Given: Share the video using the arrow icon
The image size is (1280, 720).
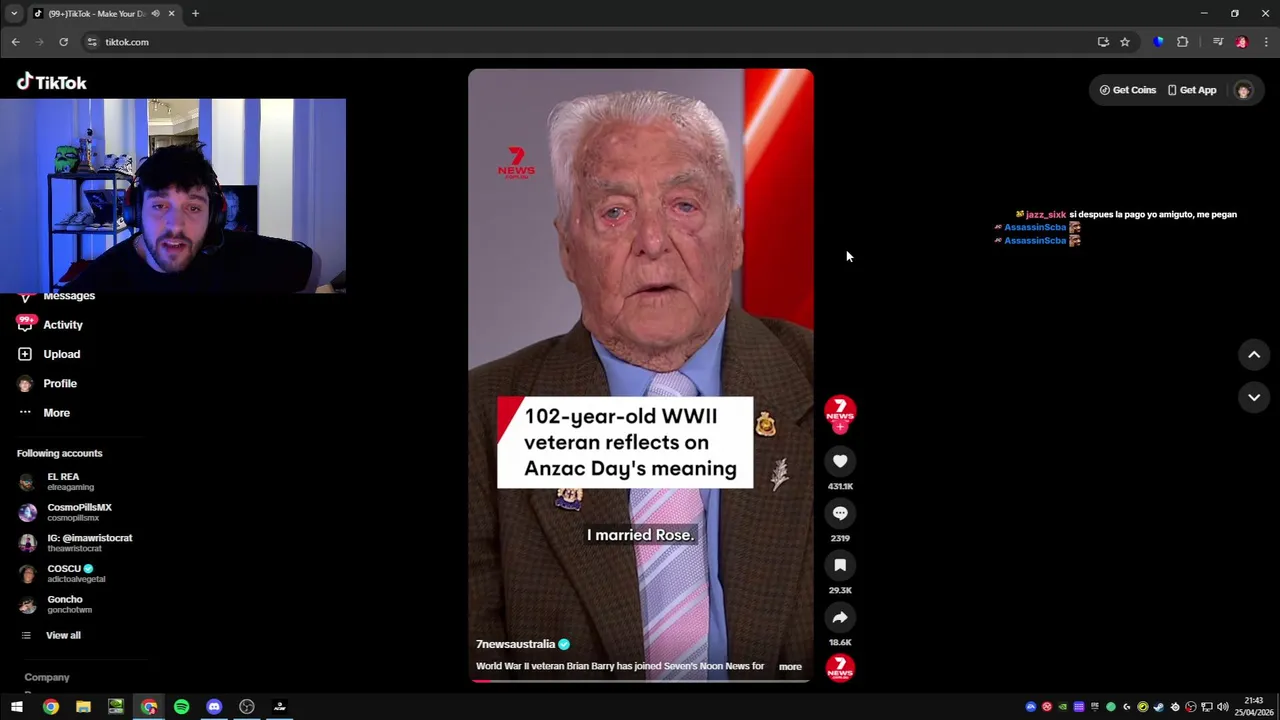Looking at the screenshot, I should [840, 617].
